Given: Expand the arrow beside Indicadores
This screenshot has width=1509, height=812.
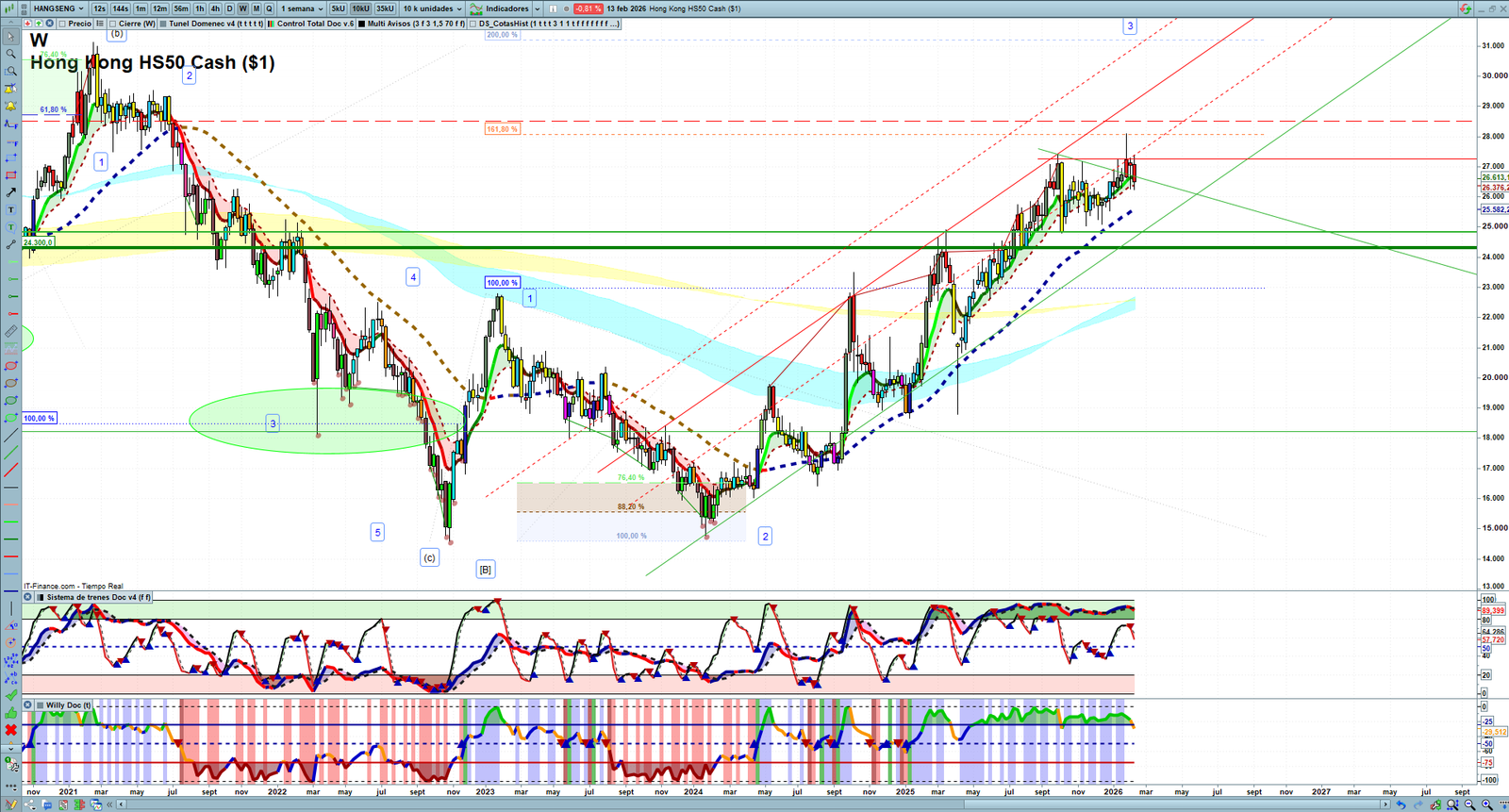Looking at the screenshot, I should coord(537,8).
